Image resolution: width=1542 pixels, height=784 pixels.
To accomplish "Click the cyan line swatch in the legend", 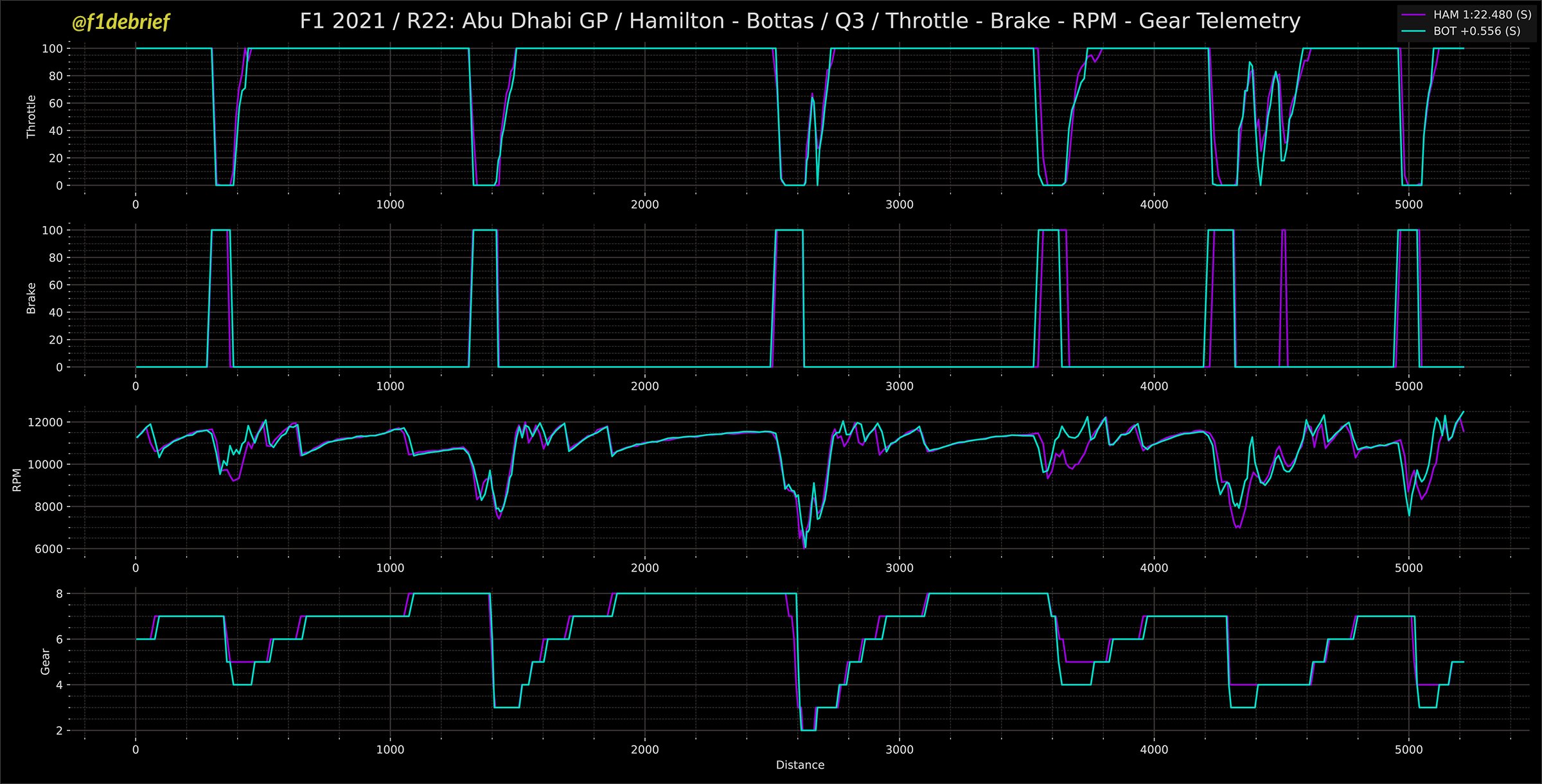I will click(1413, 31).
